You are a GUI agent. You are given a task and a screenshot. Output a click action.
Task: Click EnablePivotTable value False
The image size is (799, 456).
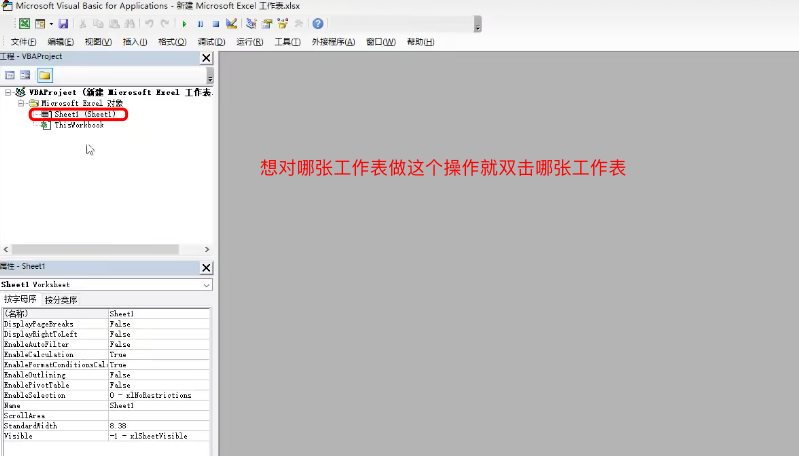[x=159, y=385]
